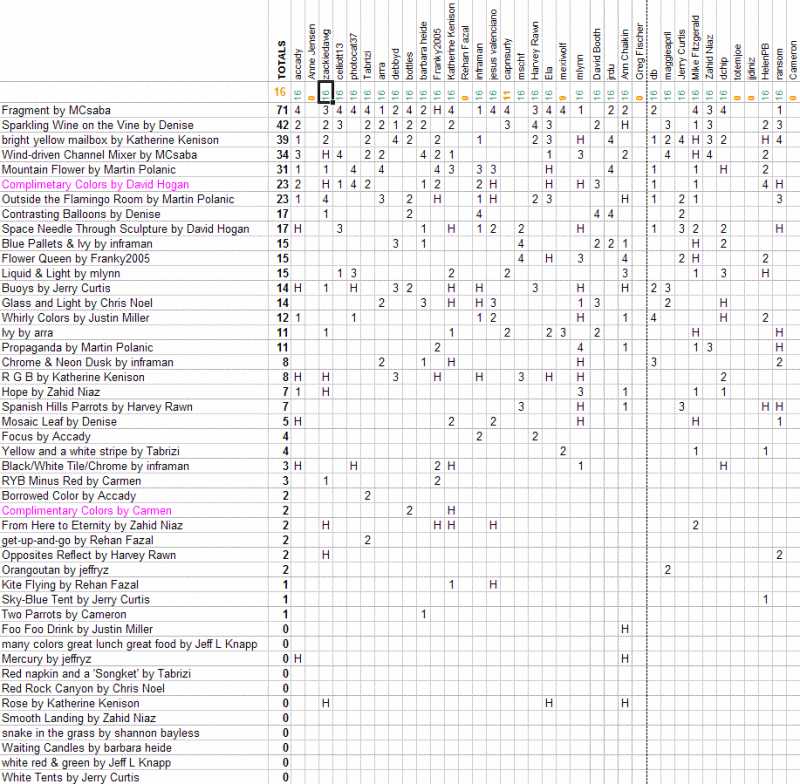Click the orange 16 under TOTALS header
The width and height of the screenshot is (800, 784).
click(x=280, y=92)
